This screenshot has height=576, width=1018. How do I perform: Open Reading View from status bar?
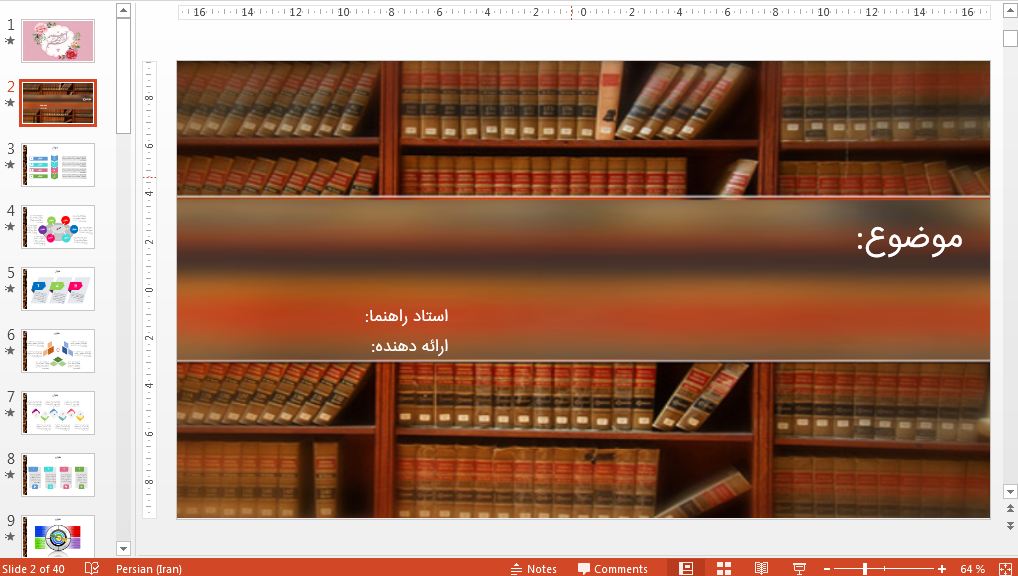tap(760, 568)
